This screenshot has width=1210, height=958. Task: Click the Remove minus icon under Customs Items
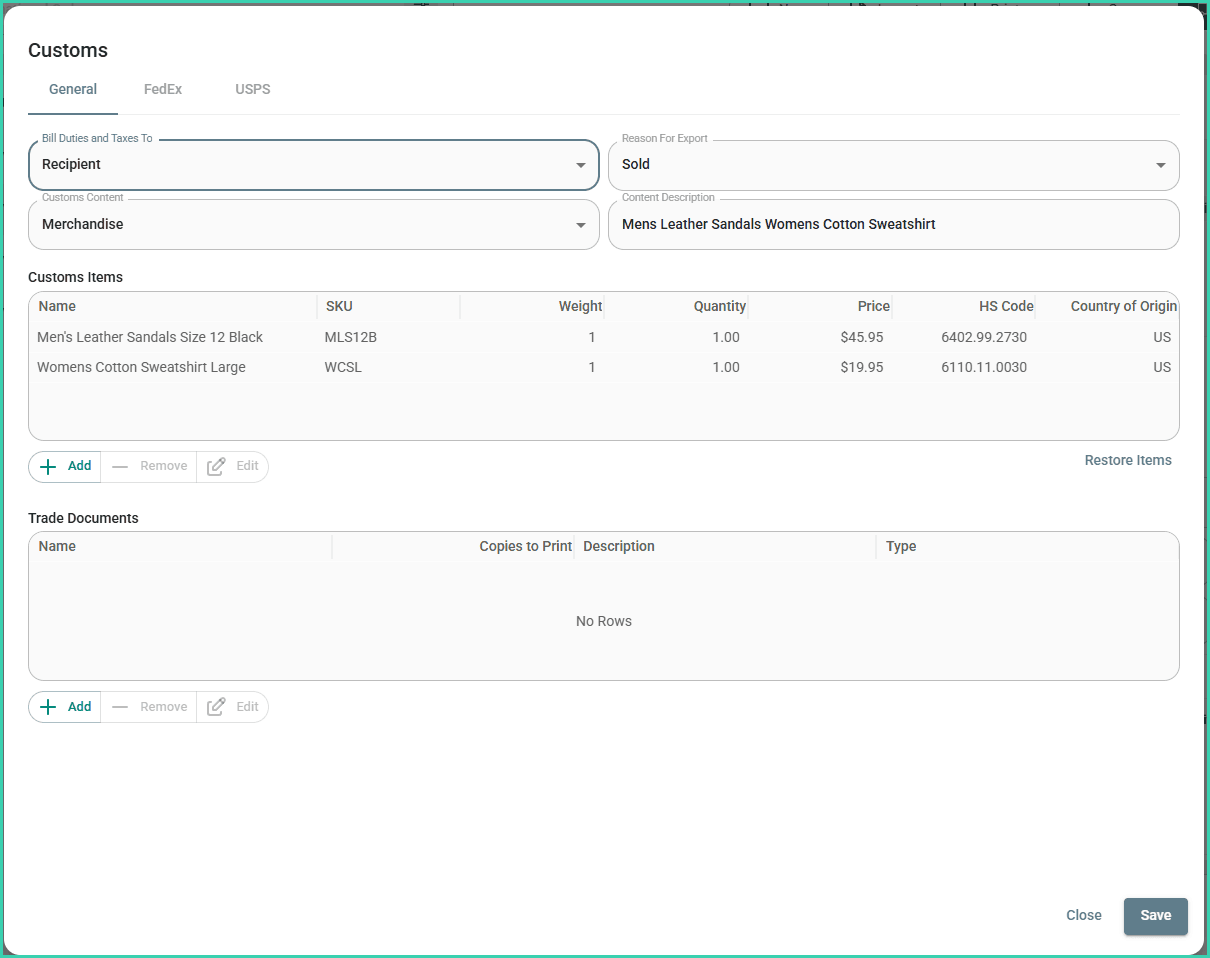pyautogui.click(x=120, y=466)
